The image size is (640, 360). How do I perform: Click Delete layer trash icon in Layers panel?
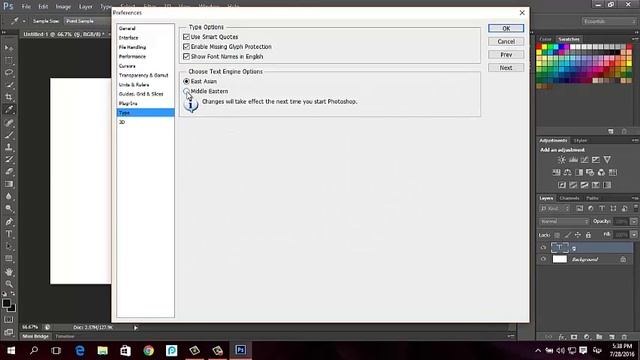[624, 337]
